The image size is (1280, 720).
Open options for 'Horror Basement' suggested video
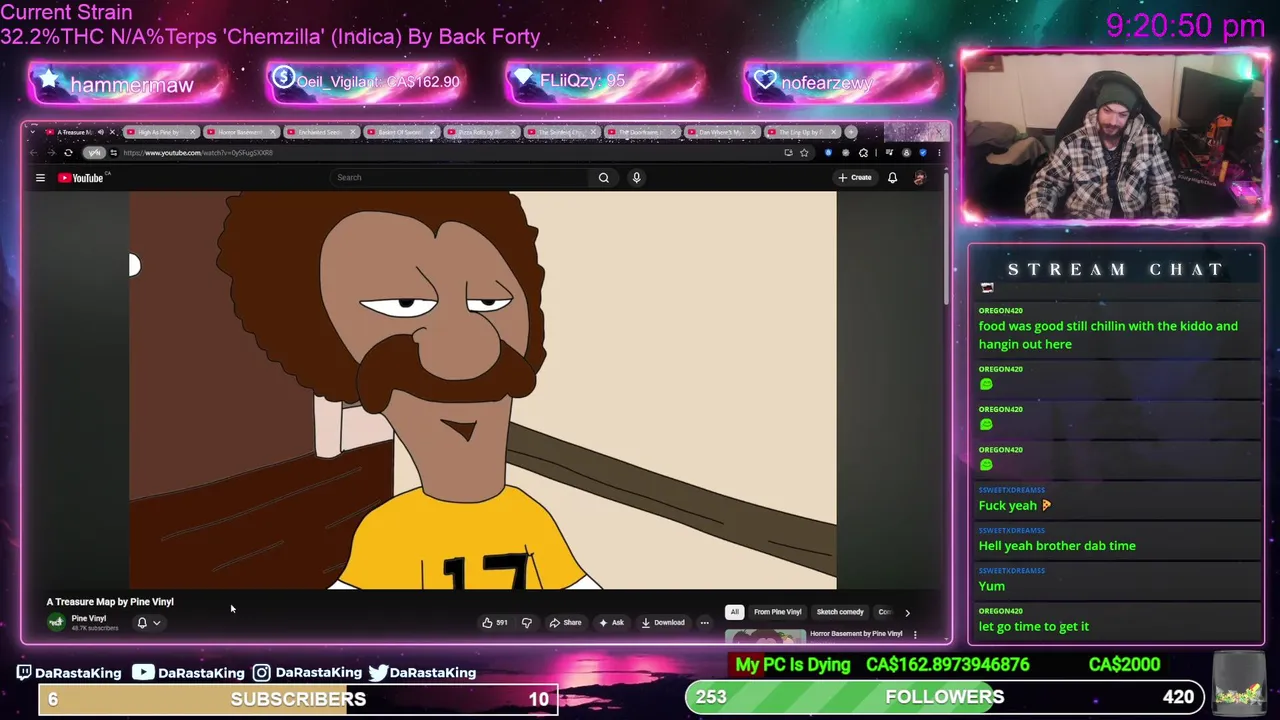pos(914,634)
